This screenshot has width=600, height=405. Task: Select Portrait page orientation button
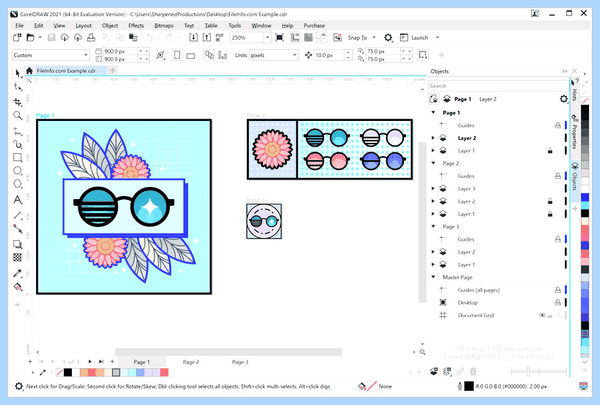(177, 55)
